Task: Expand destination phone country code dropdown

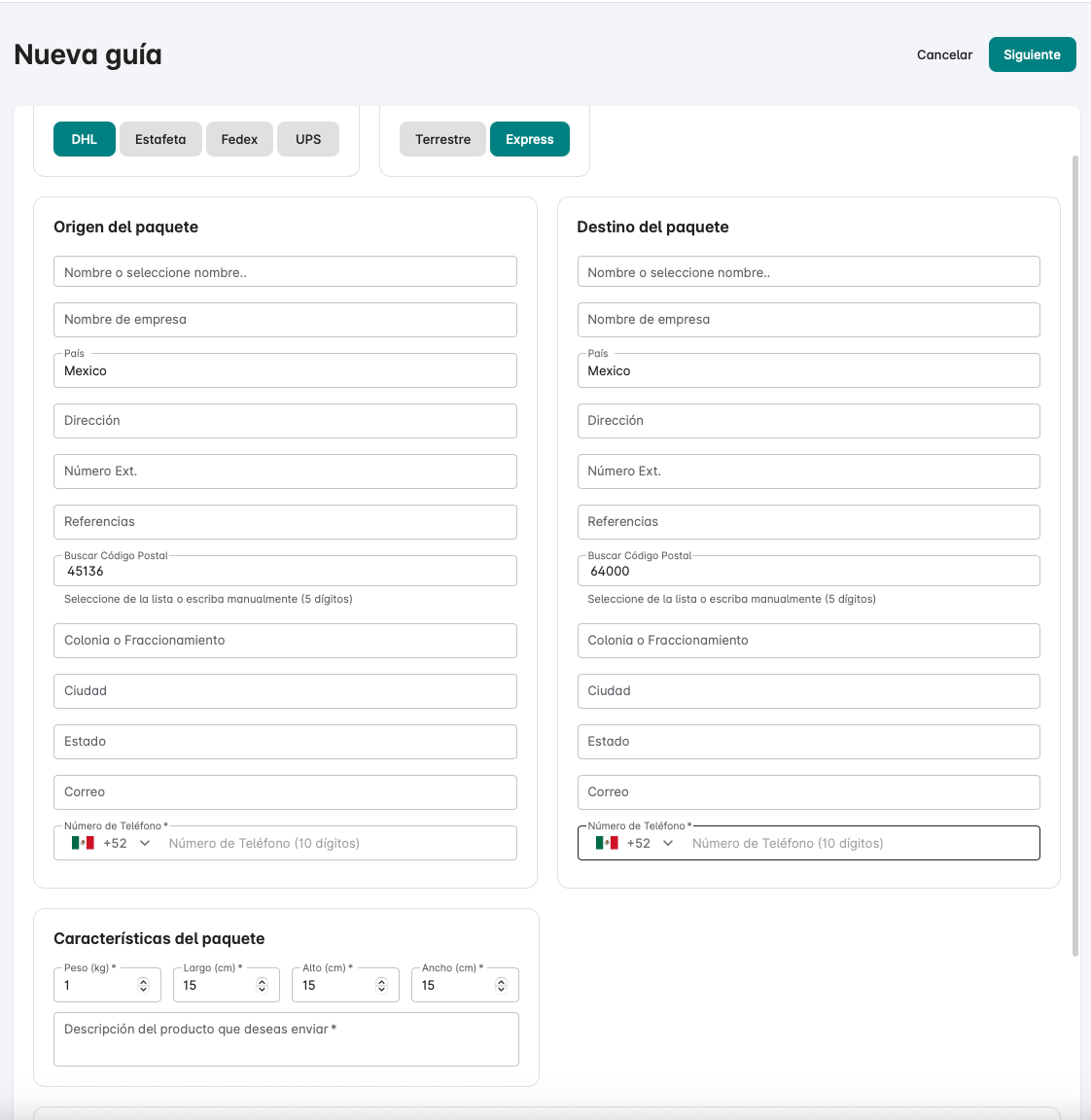Action: click(668, 843)
